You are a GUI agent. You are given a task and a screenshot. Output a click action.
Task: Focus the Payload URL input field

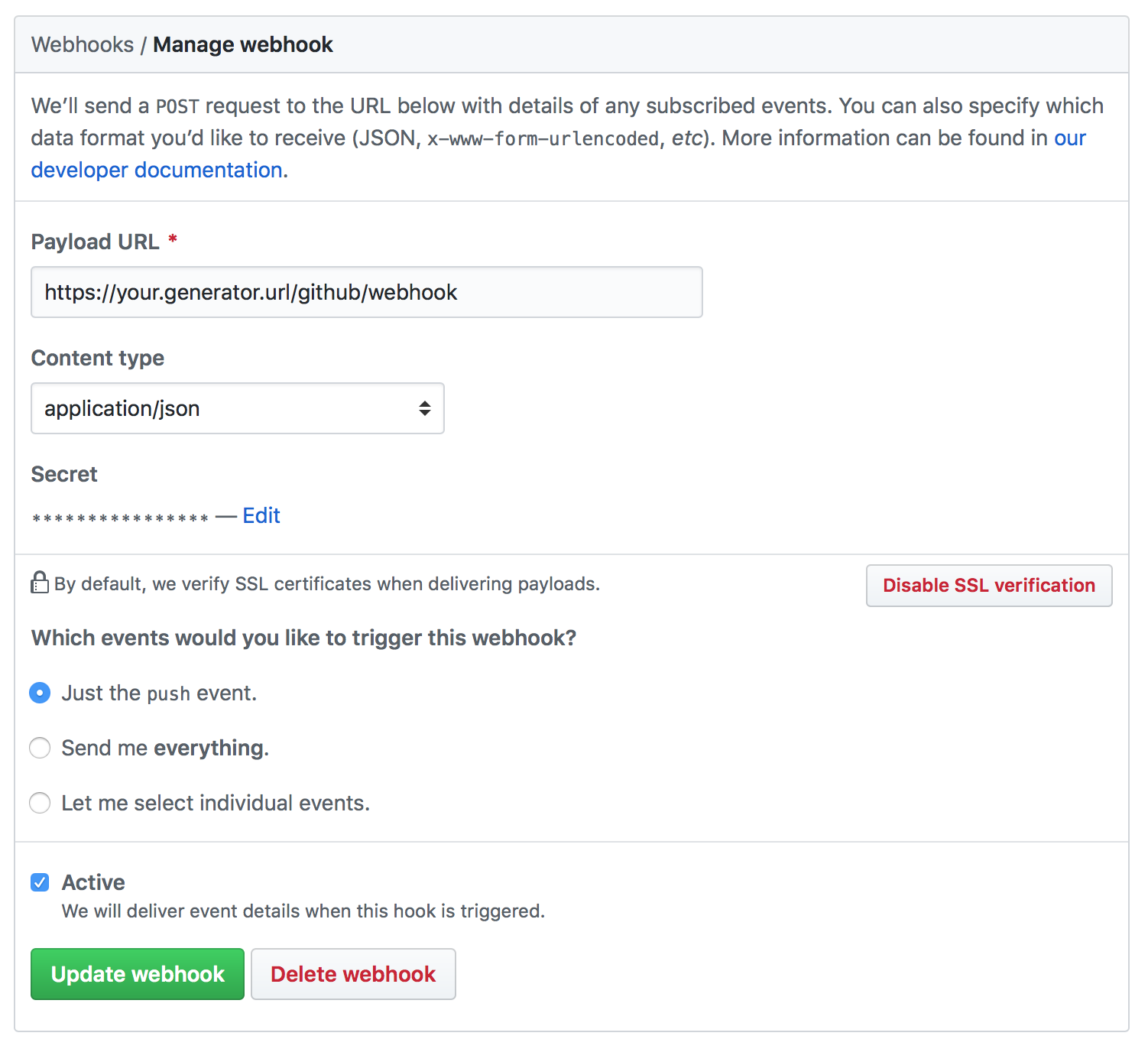point(367,292)
